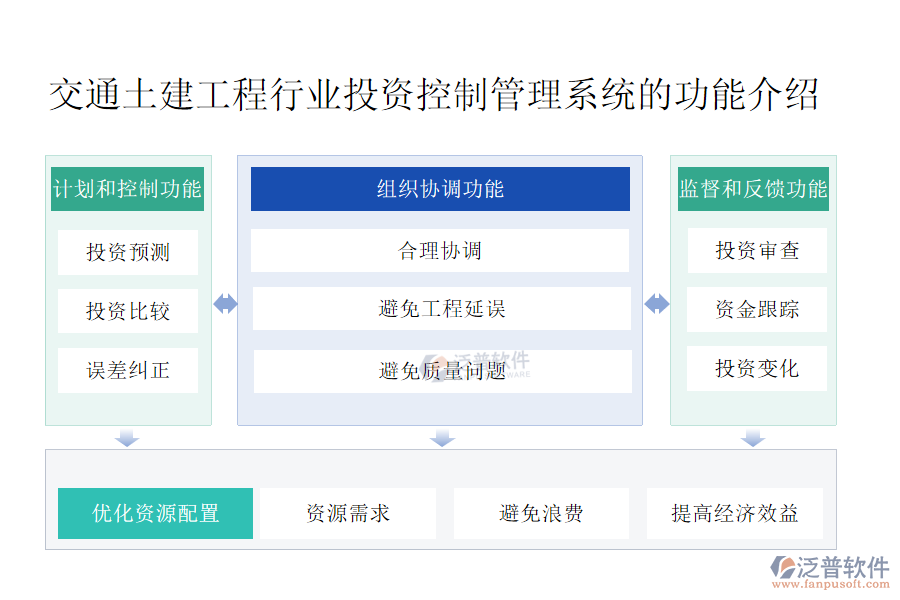Select the 组织协调功能 header

(x=440, y=189)
